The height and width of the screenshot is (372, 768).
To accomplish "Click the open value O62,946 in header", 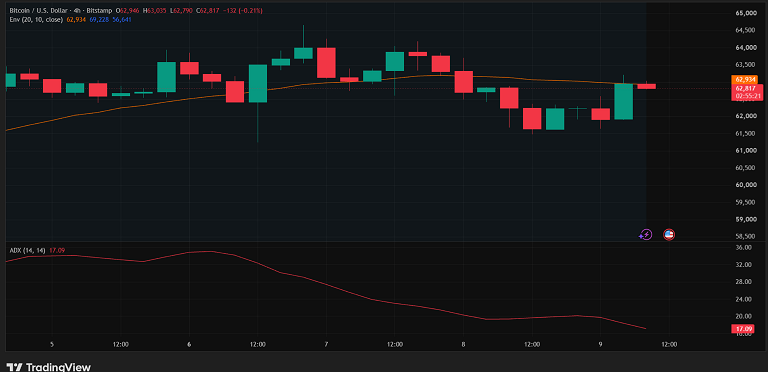I will pos(127,10).
